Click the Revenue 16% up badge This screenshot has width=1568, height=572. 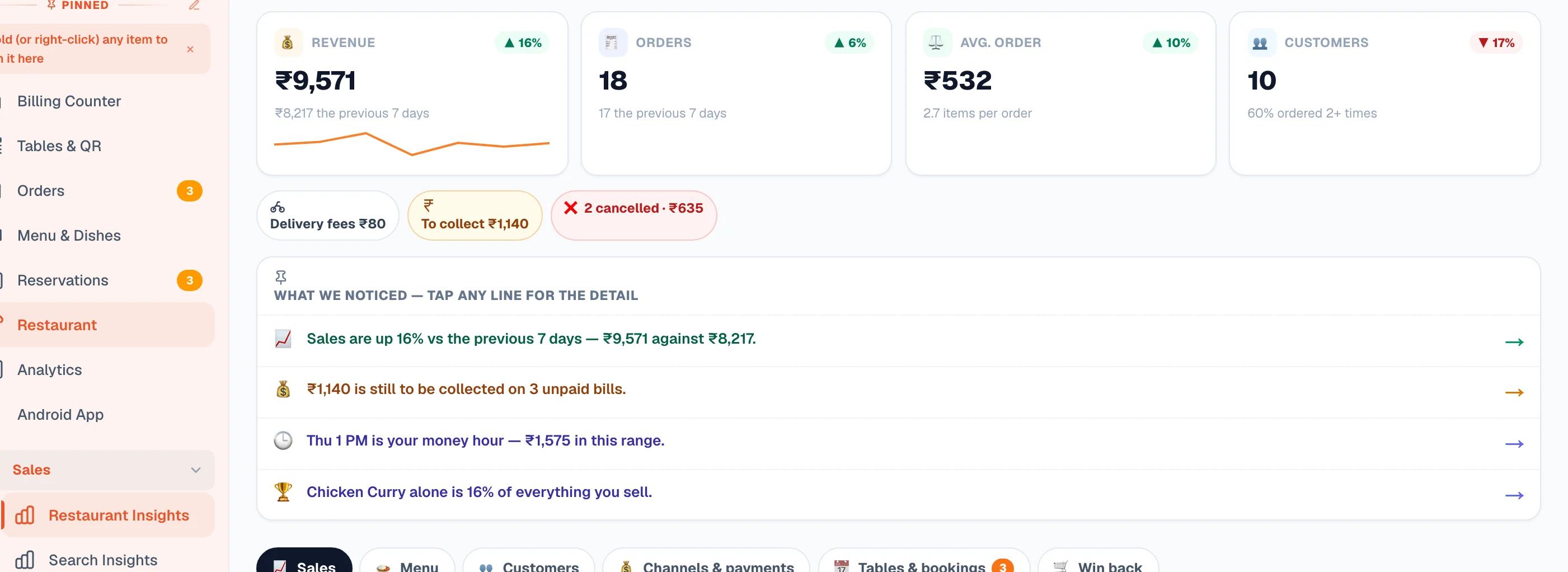tap(522, 43)
